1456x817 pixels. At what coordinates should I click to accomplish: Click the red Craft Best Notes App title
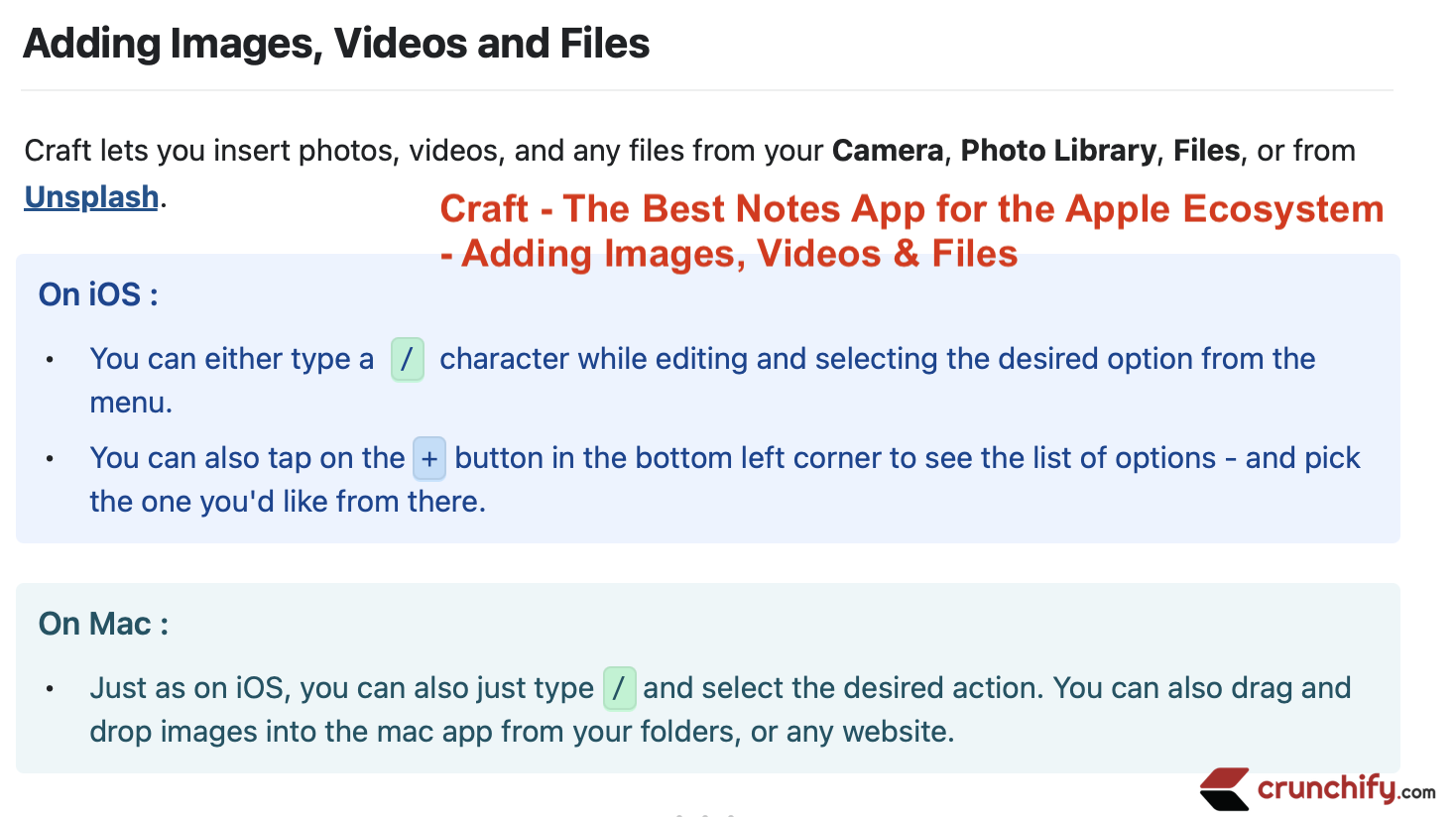pyautogui.click(x=911, y=231)
